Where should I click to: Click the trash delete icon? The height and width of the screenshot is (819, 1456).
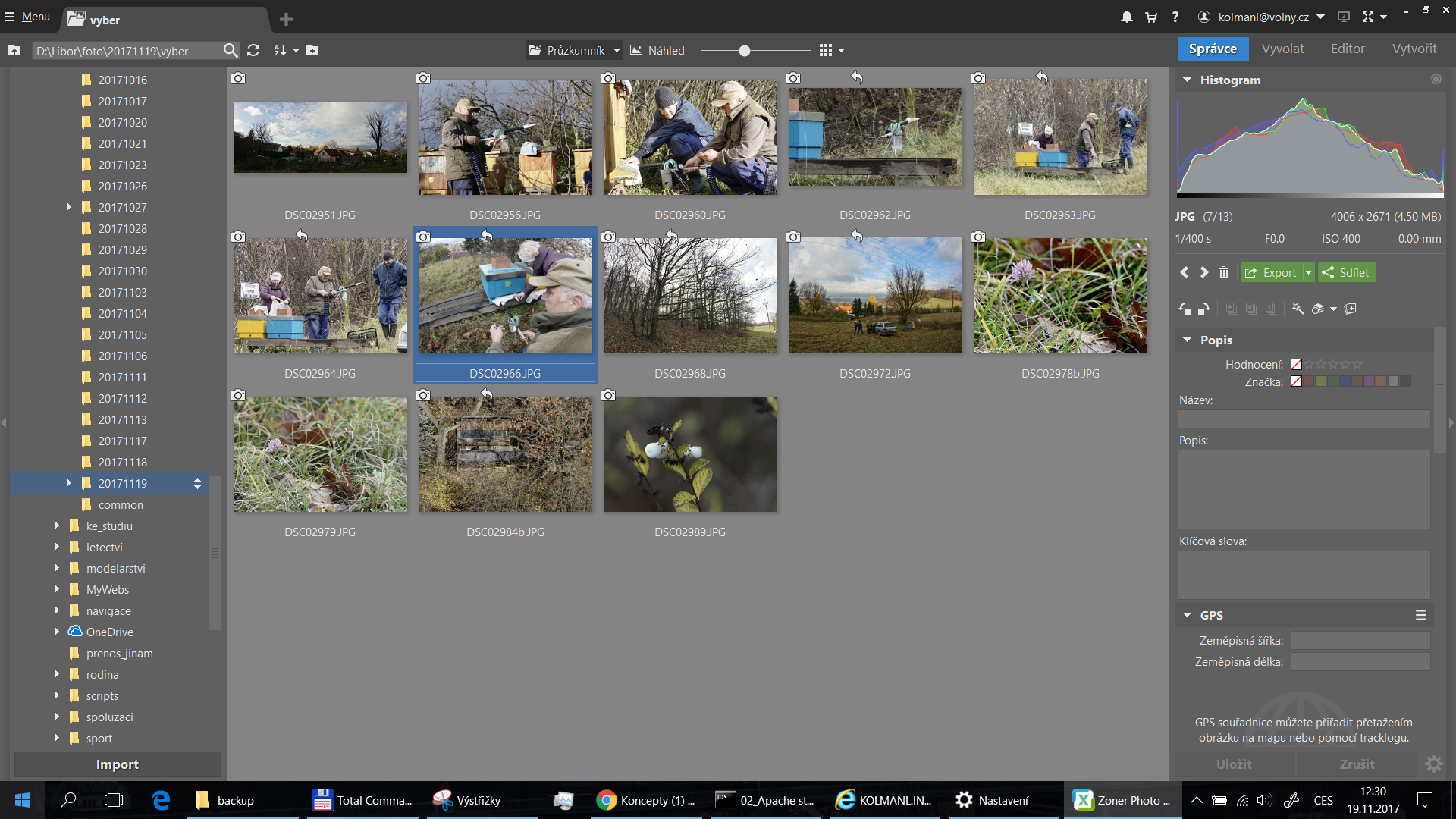click(1223, 272)
